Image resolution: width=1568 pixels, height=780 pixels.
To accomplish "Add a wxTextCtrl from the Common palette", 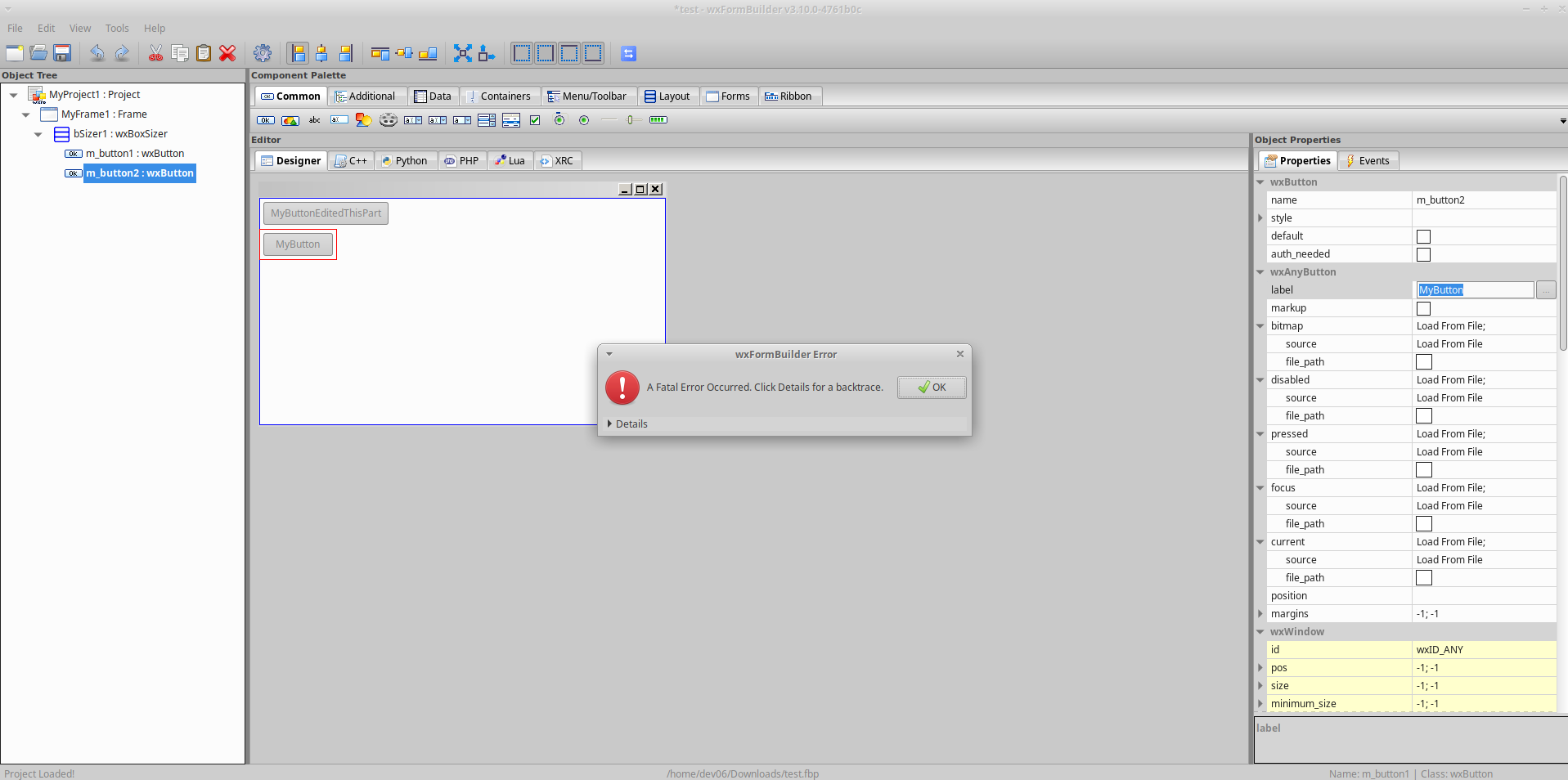I will pos(339,119).
